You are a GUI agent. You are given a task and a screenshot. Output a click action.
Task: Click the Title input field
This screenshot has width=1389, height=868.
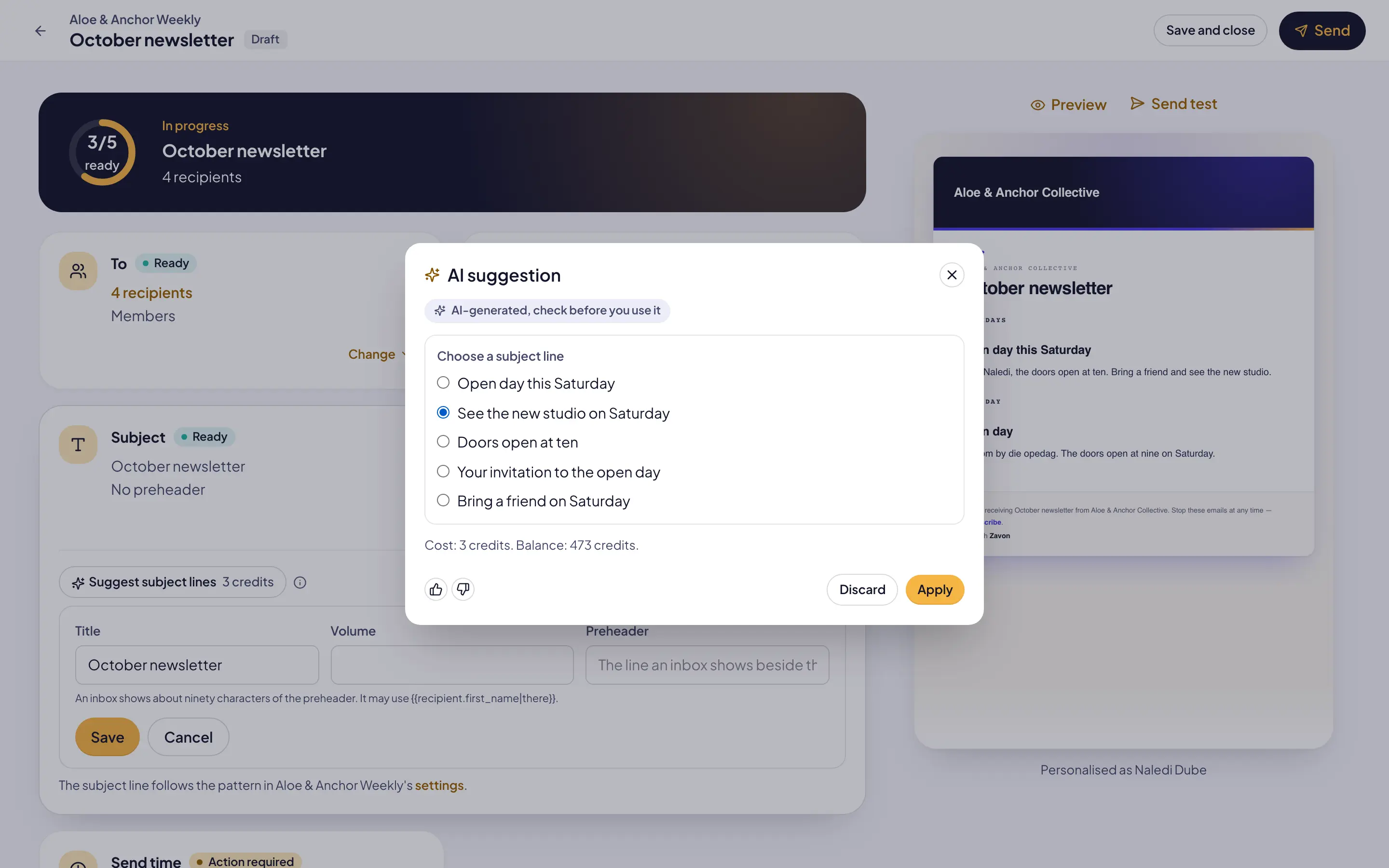[x=197, y=665]
